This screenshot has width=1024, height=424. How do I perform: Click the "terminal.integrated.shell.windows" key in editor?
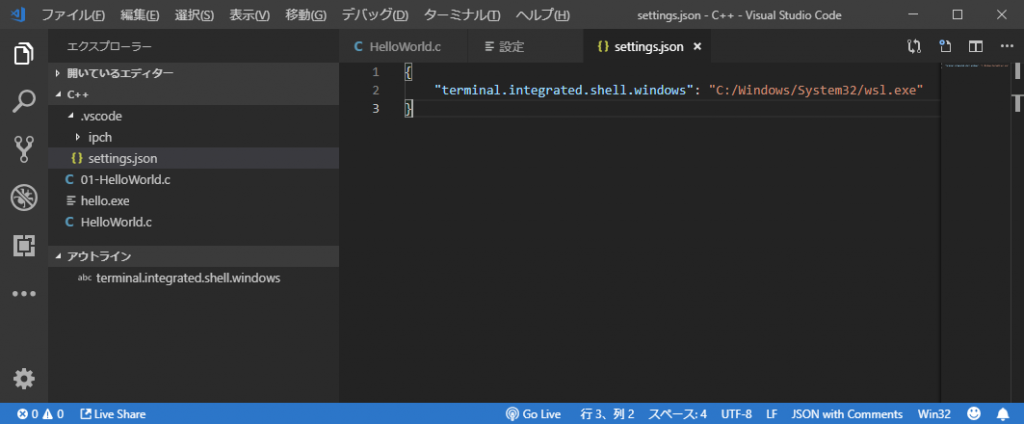click(x=563, y=90)
